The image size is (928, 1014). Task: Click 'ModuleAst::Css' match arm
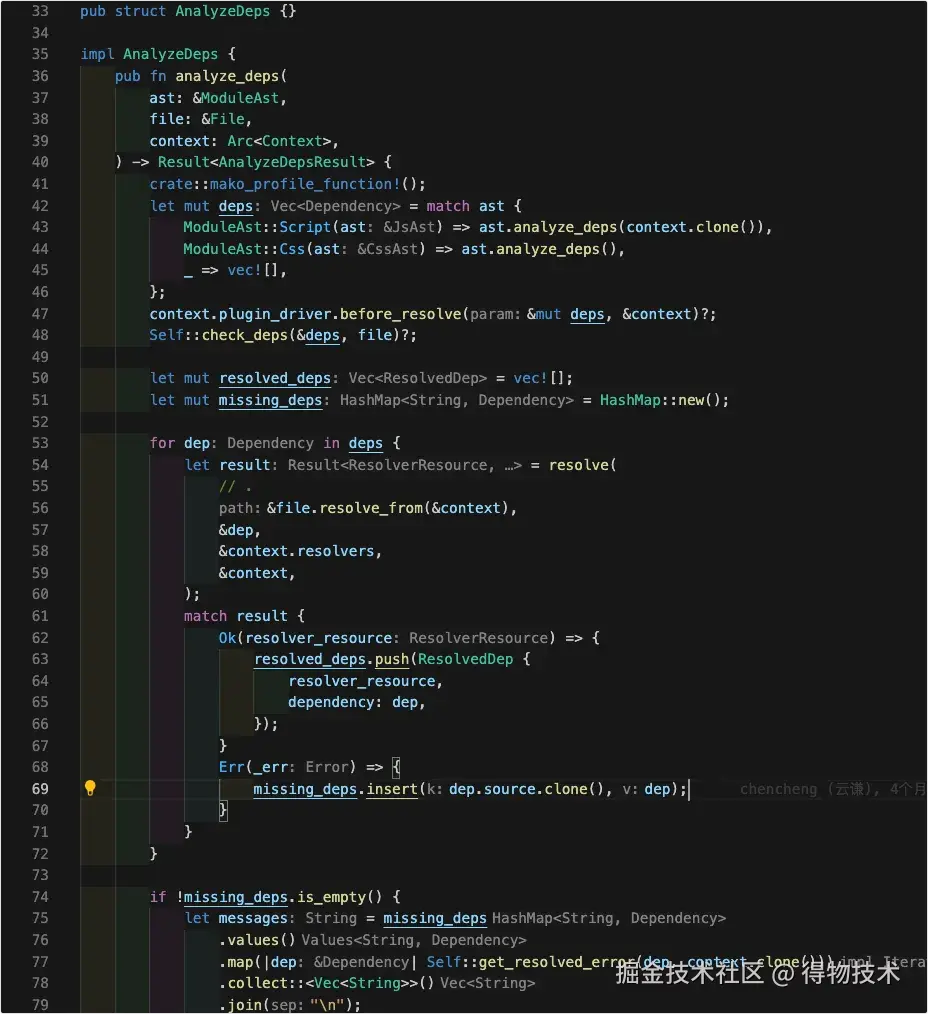pyautogui.click(x=244, y=249)
